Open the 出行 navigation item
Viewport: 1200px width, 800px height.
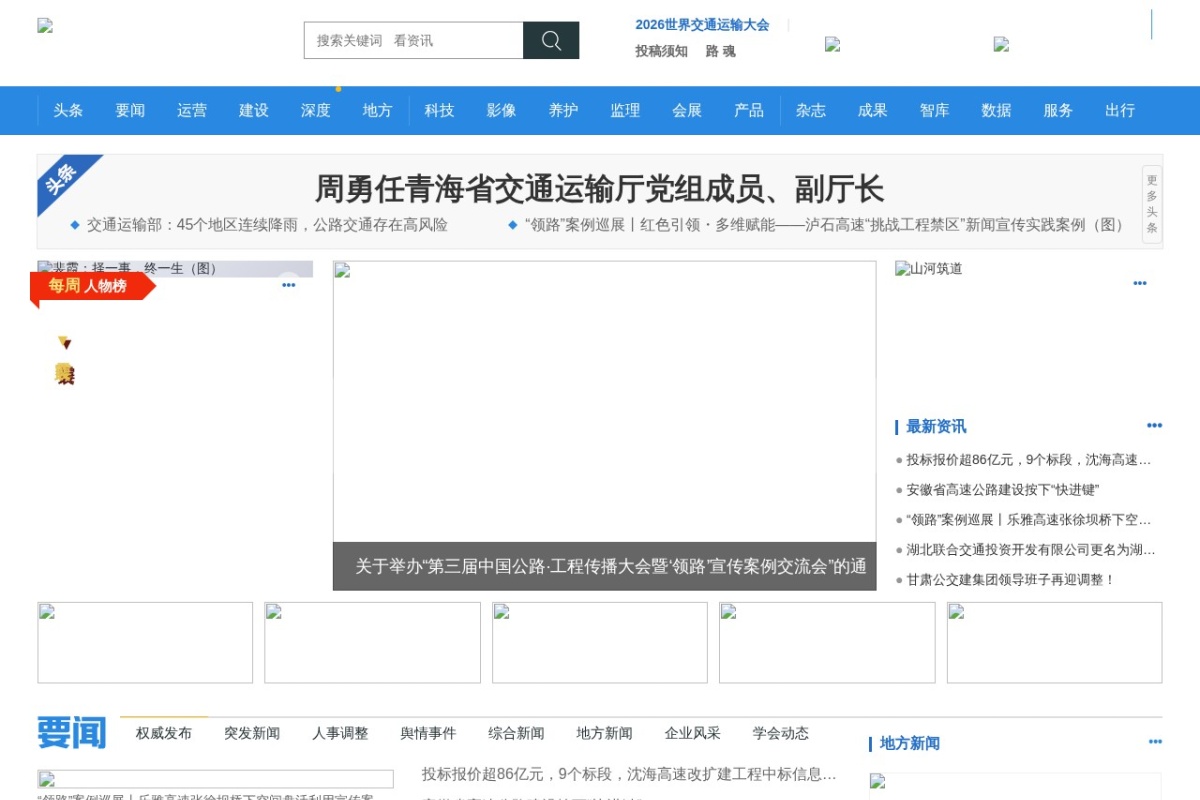(1120, 110)
